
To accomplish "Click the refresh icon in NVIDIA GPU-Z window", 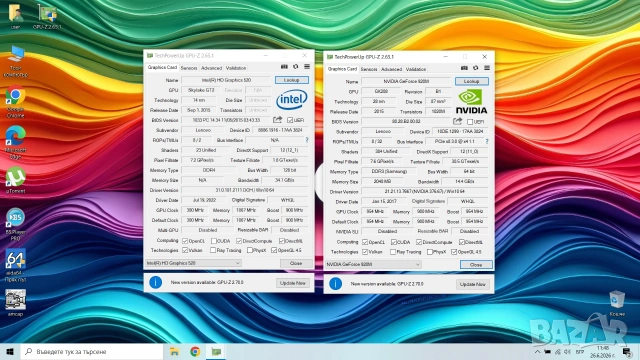I will (x=476, y=68).
